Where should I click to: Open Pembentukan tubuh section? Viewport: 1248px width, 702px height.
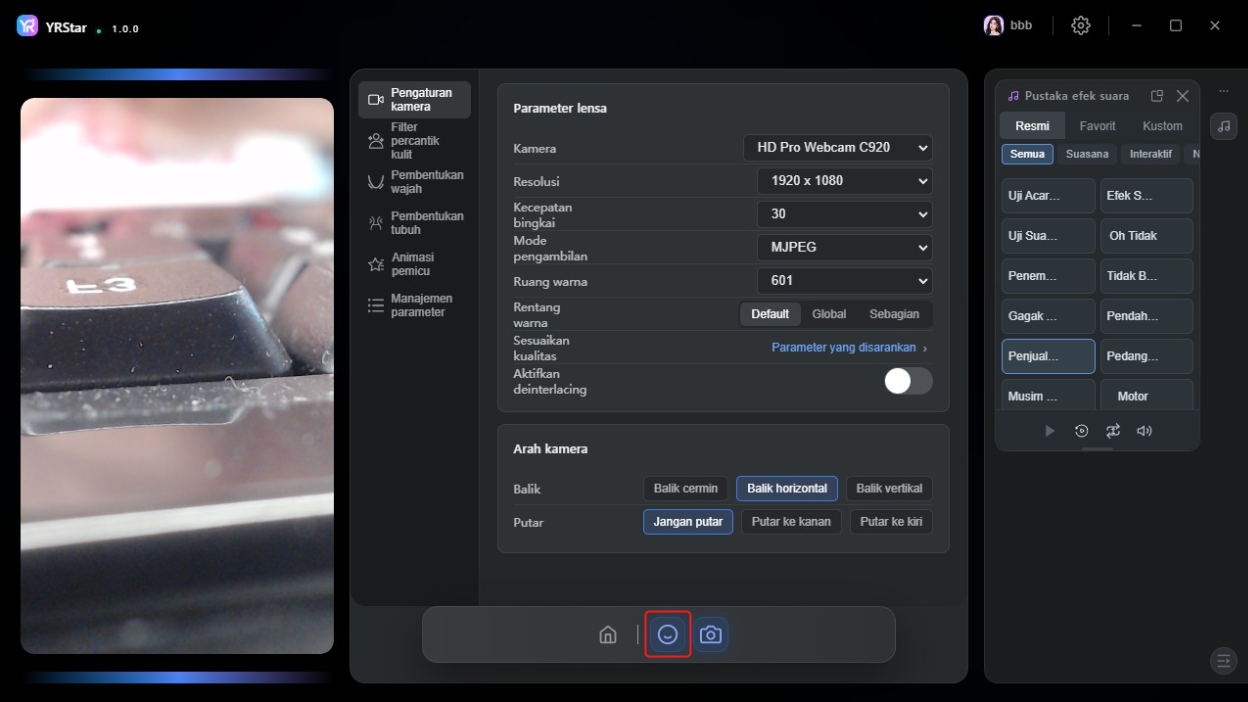415,223
